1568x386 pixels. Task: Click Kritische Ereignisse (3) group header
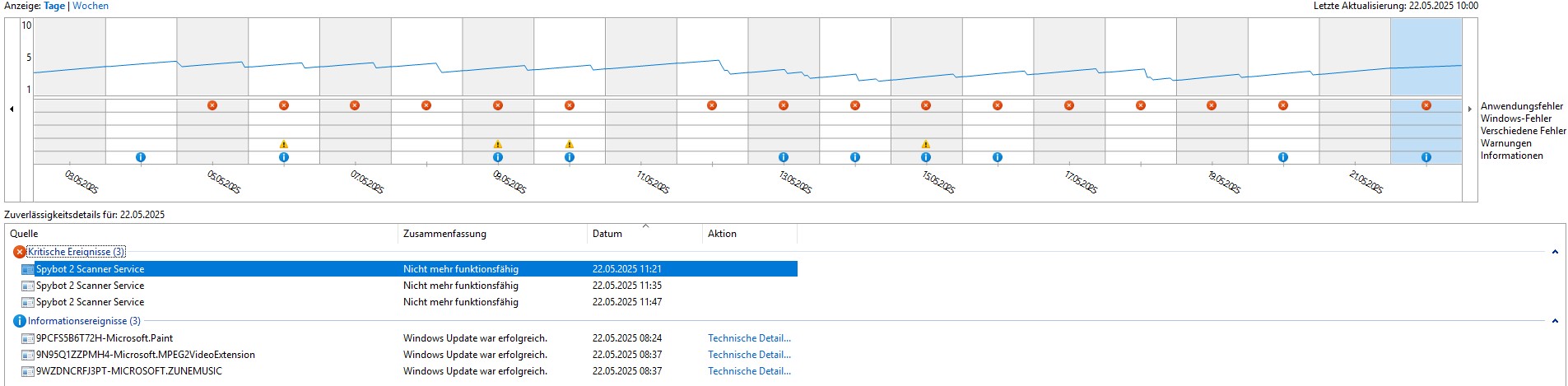point(77,252)
